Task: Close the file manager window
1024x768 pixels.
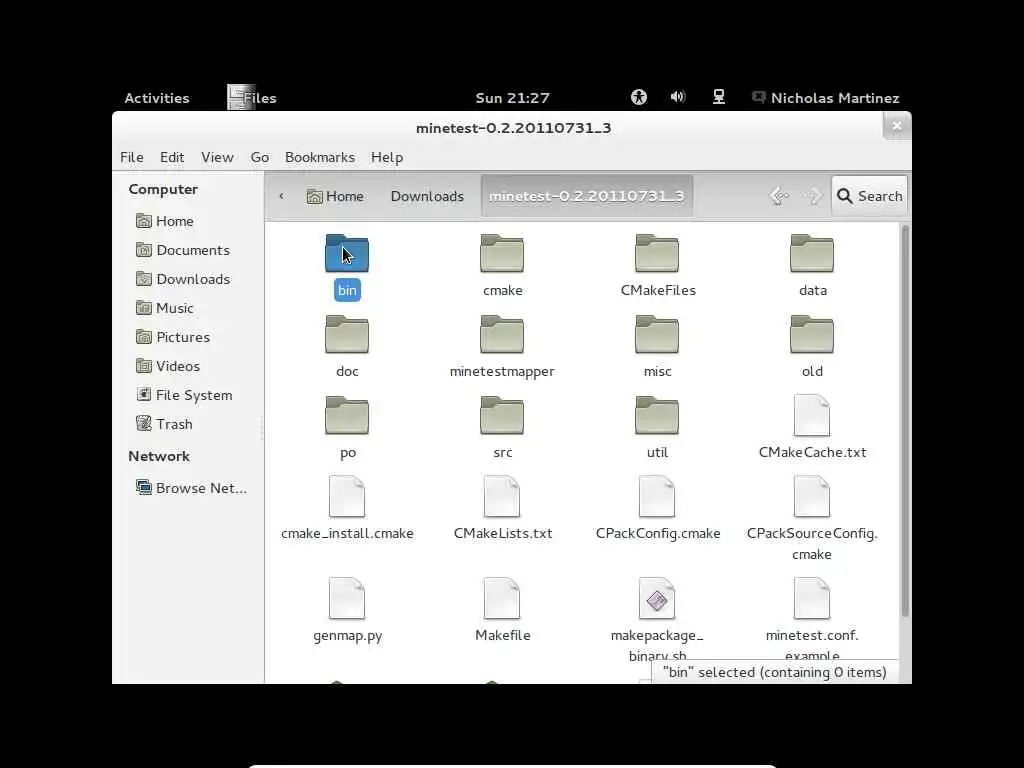Action: [x=897, y=125]
